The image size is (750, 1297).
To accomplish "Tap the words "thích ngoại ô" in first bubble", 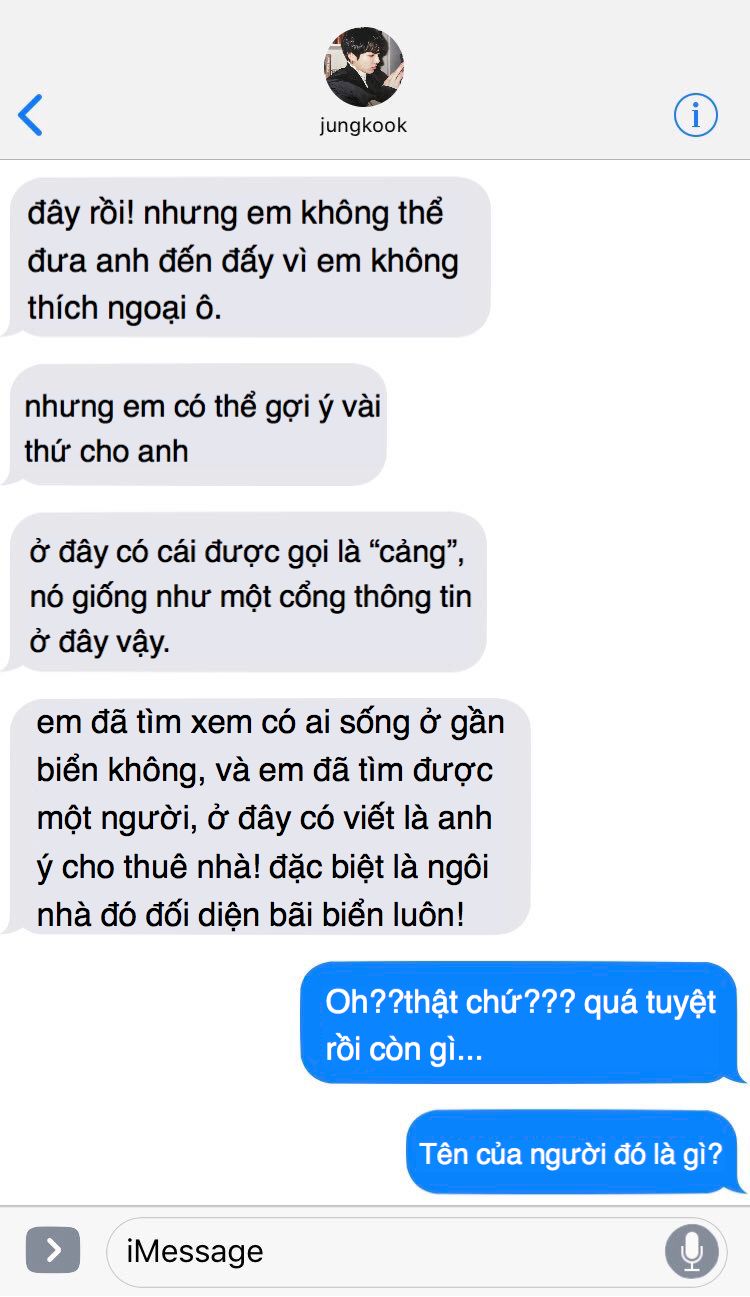I will 124,308.
